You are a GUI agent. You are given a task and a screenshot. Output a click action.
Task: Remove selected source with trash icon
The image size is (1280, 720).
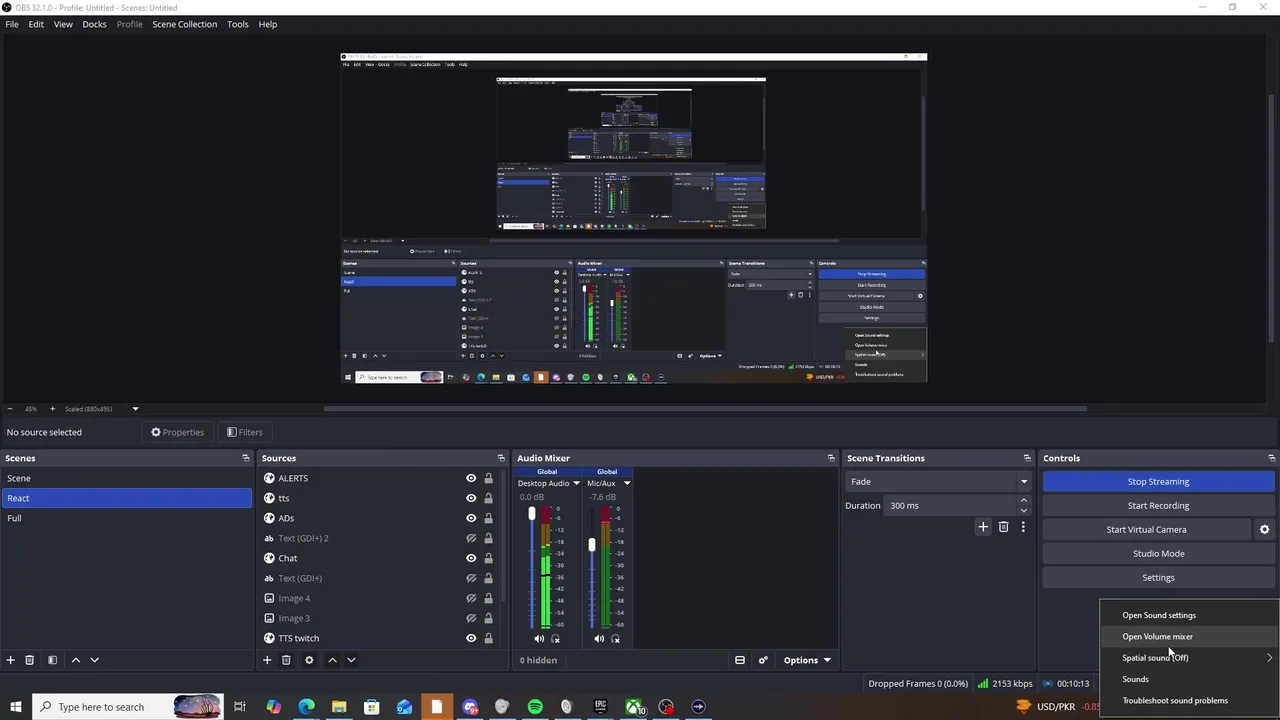tap(286, 660)
